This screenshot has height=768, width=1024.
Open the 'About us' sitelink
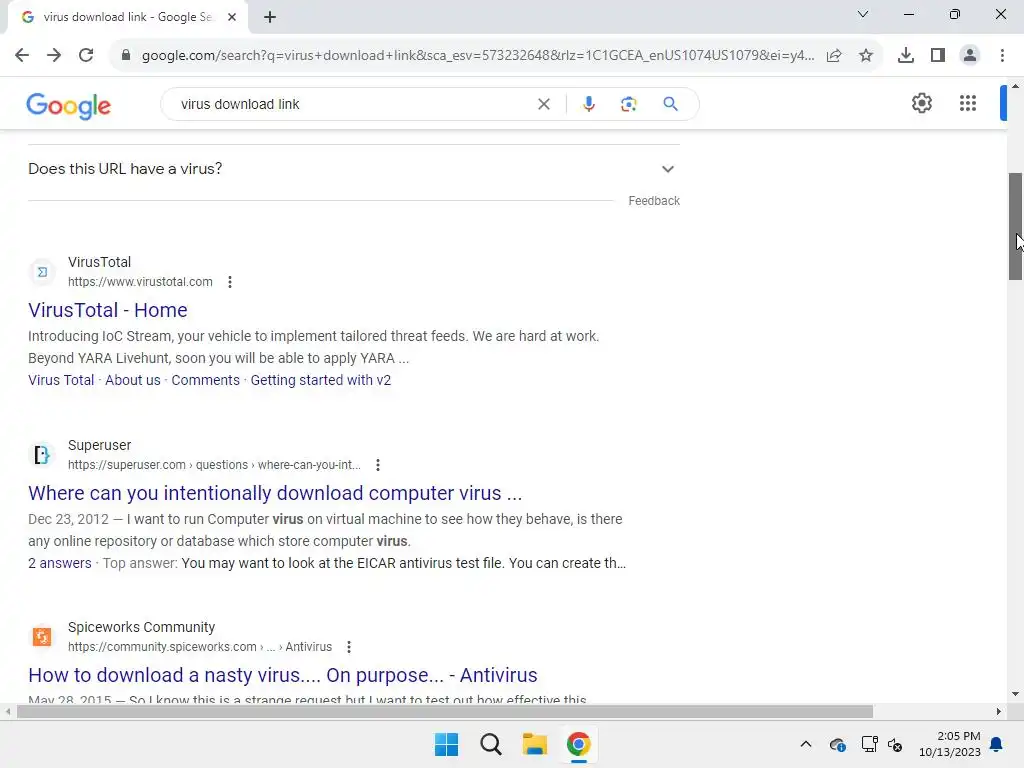[x=133, y=380]
